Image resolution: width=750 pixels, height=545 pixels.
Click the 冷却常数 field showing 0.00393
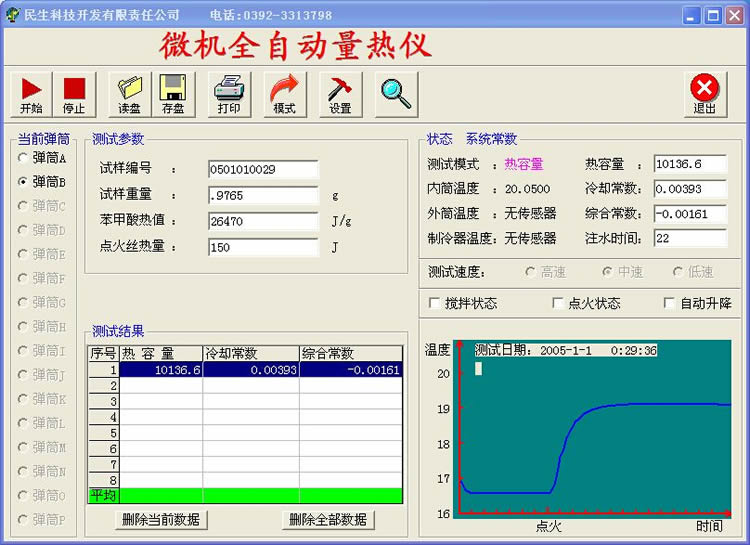(690, 189)
